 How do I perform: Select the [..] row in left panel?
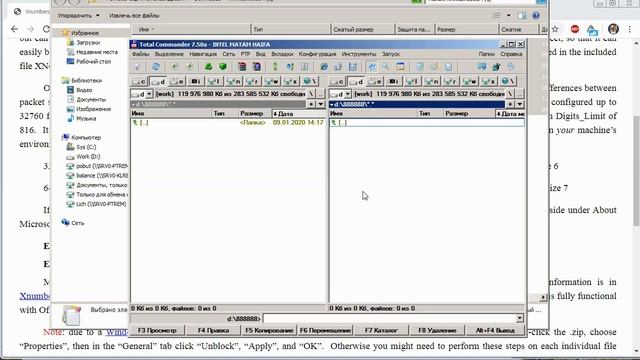click(228, 122)
